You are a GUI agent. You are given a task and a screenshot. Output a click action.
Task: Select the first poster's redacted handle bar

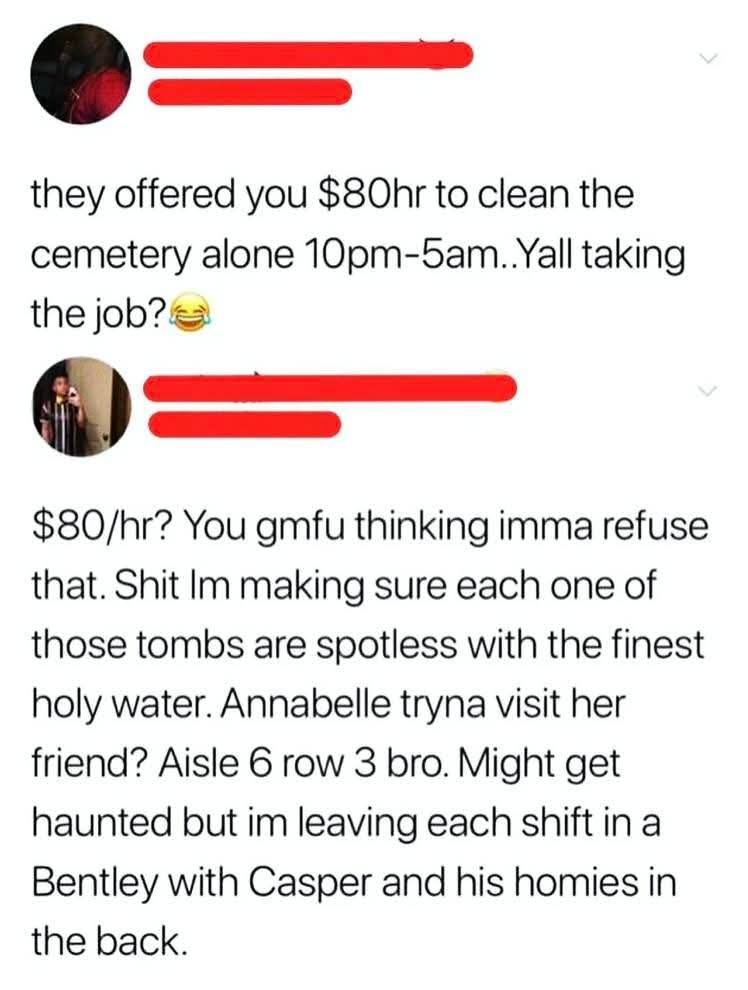(249, 92)
